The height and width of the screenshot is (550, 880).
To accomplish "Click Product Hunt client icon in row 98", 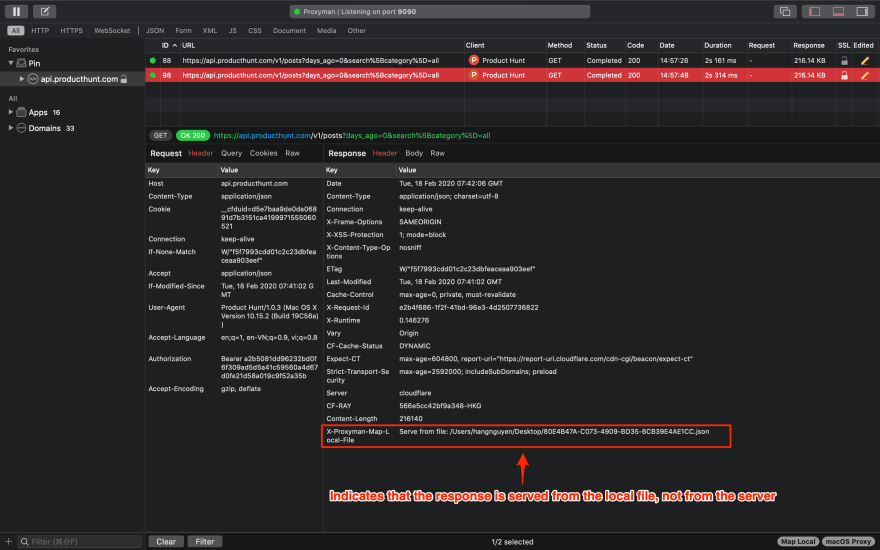I will 474,75.
